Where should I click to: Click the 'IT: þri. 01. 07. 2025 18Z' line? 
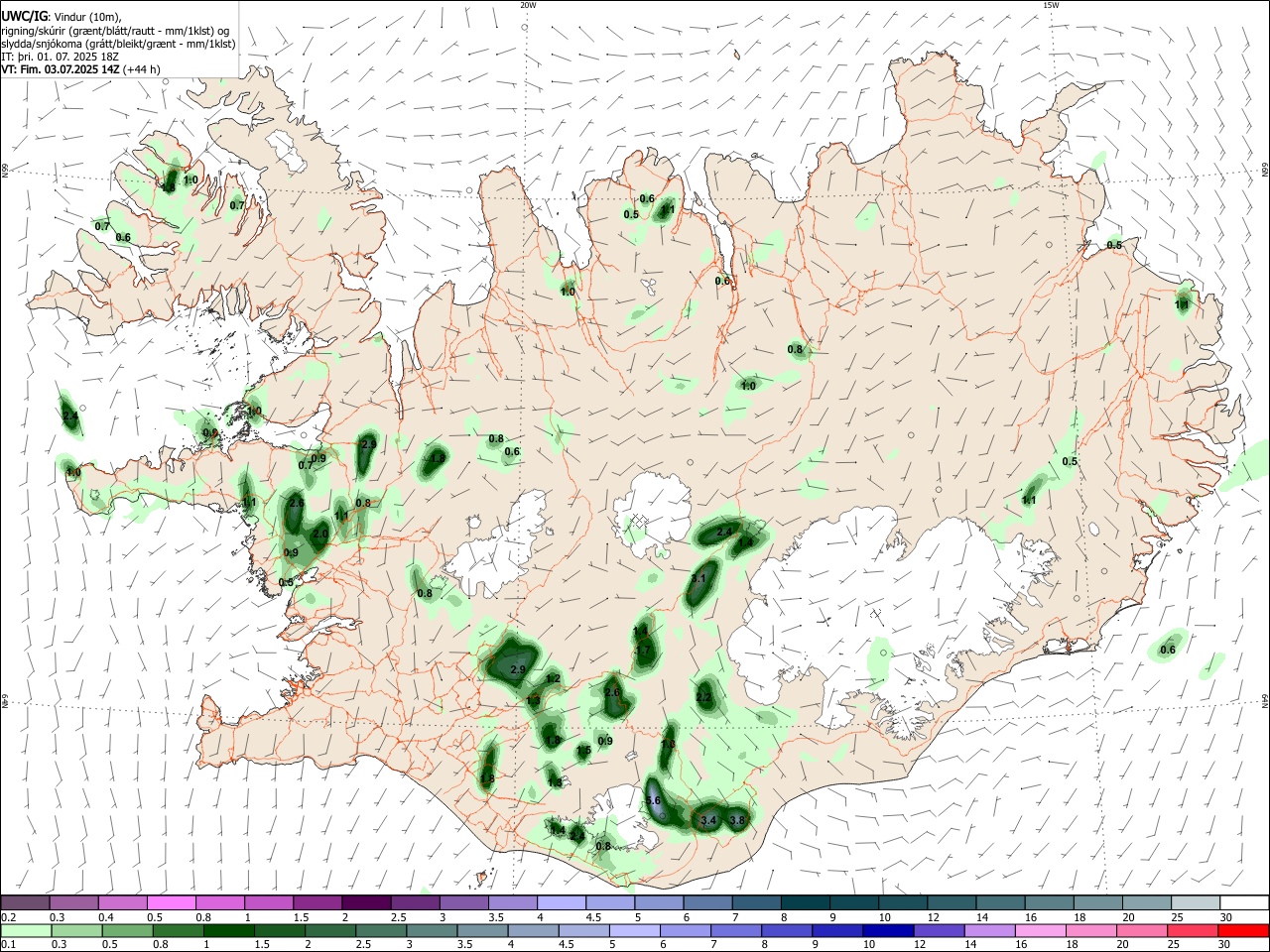pyautogui.click(x=61, y=57)
